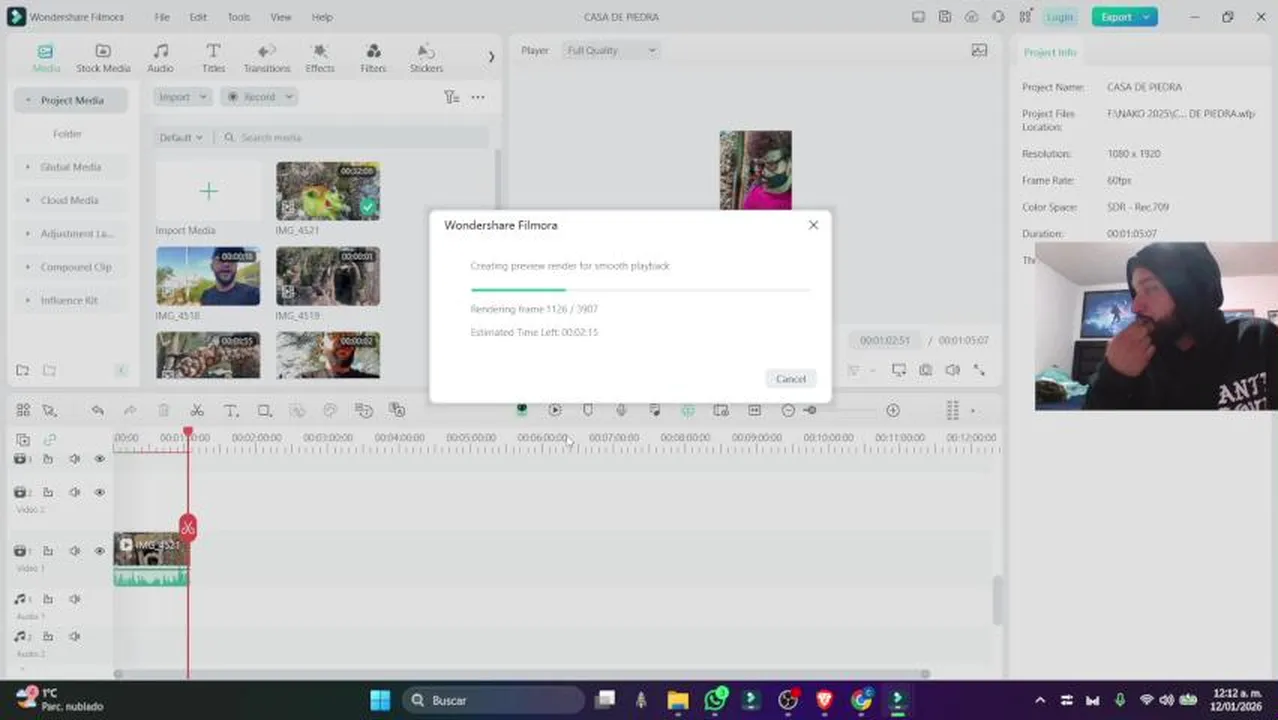Hide the Video 2 track with eye
This screenshot has width=1278, height=720.
(99, 492)
